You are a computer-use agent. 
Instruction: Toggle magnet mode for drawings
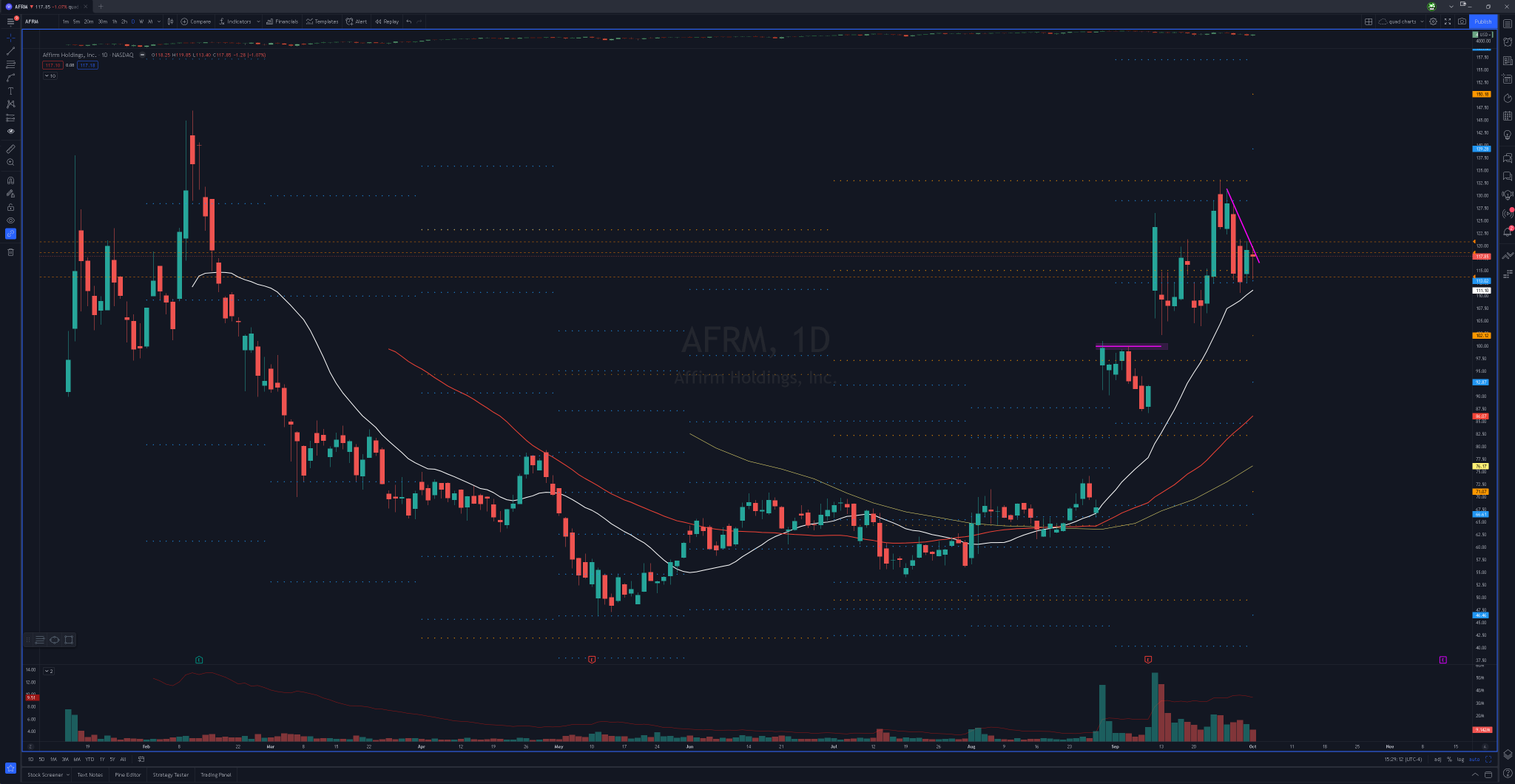10,180
